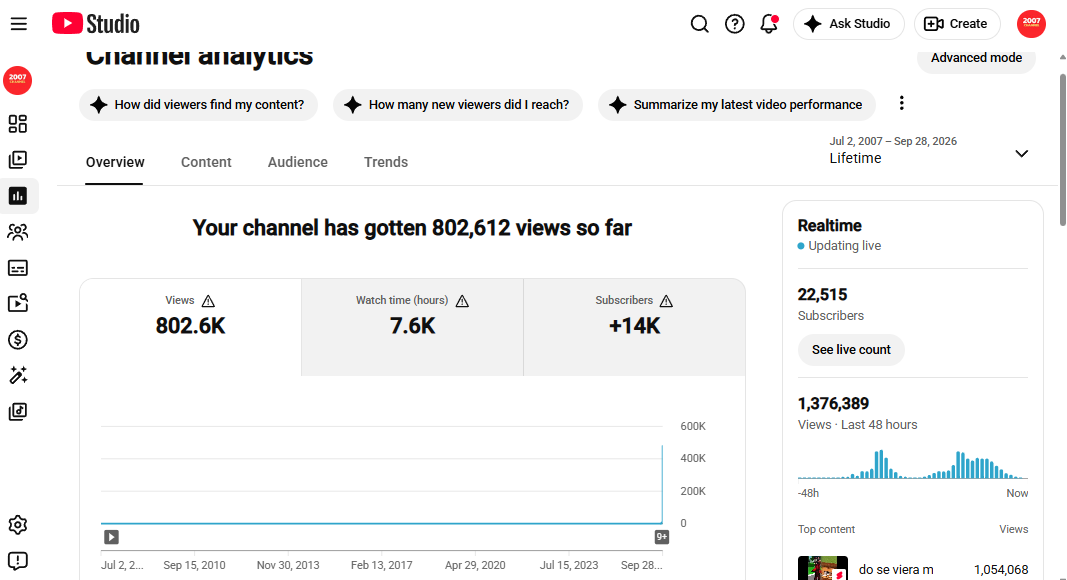The image size is (1067, 580).
Task: Open the three-dot more suggestions menu
Action: pos(902,103)
